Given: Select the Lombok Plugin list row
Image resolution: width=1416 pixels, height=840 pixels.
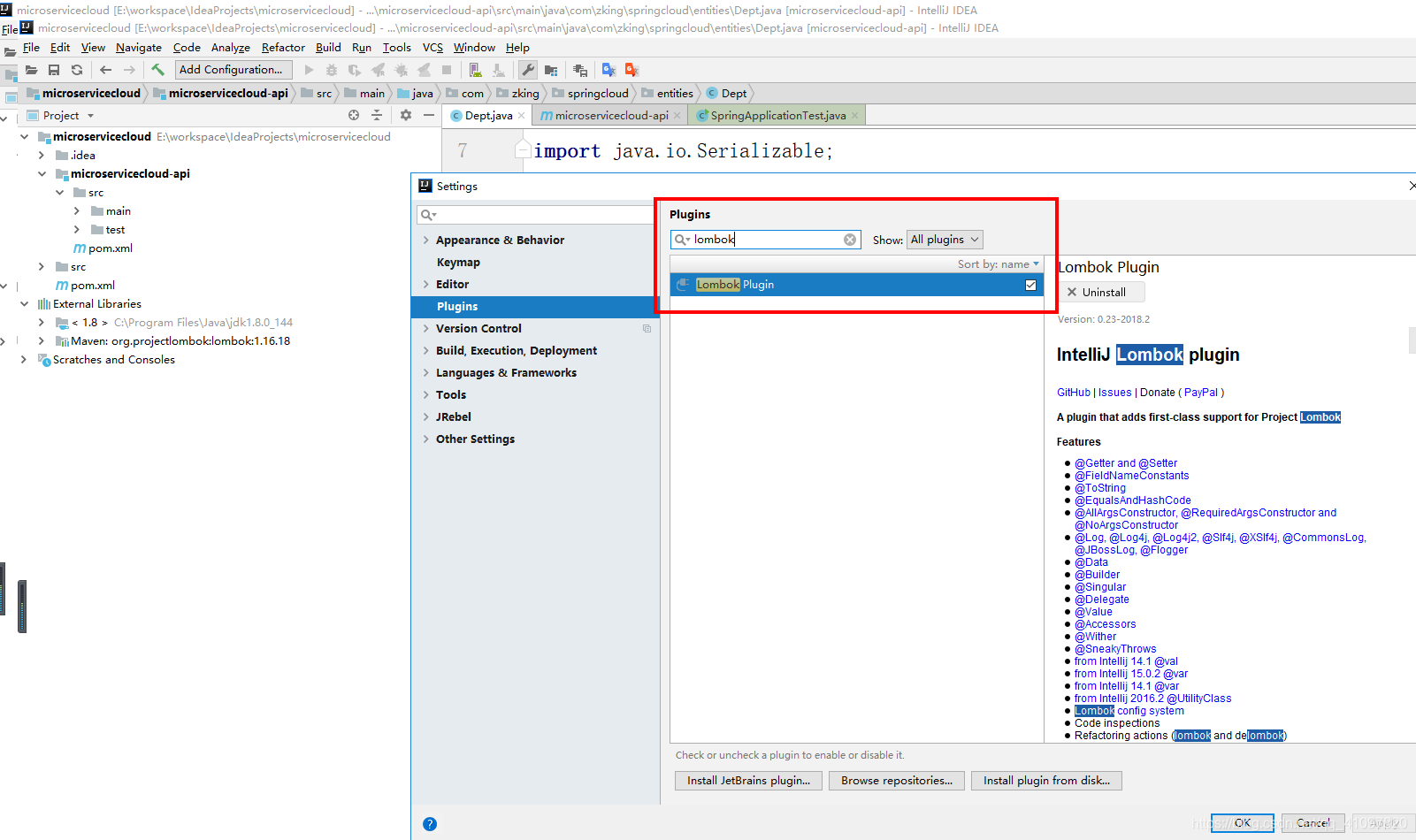Looking at the screenshot, I should 857,285.
